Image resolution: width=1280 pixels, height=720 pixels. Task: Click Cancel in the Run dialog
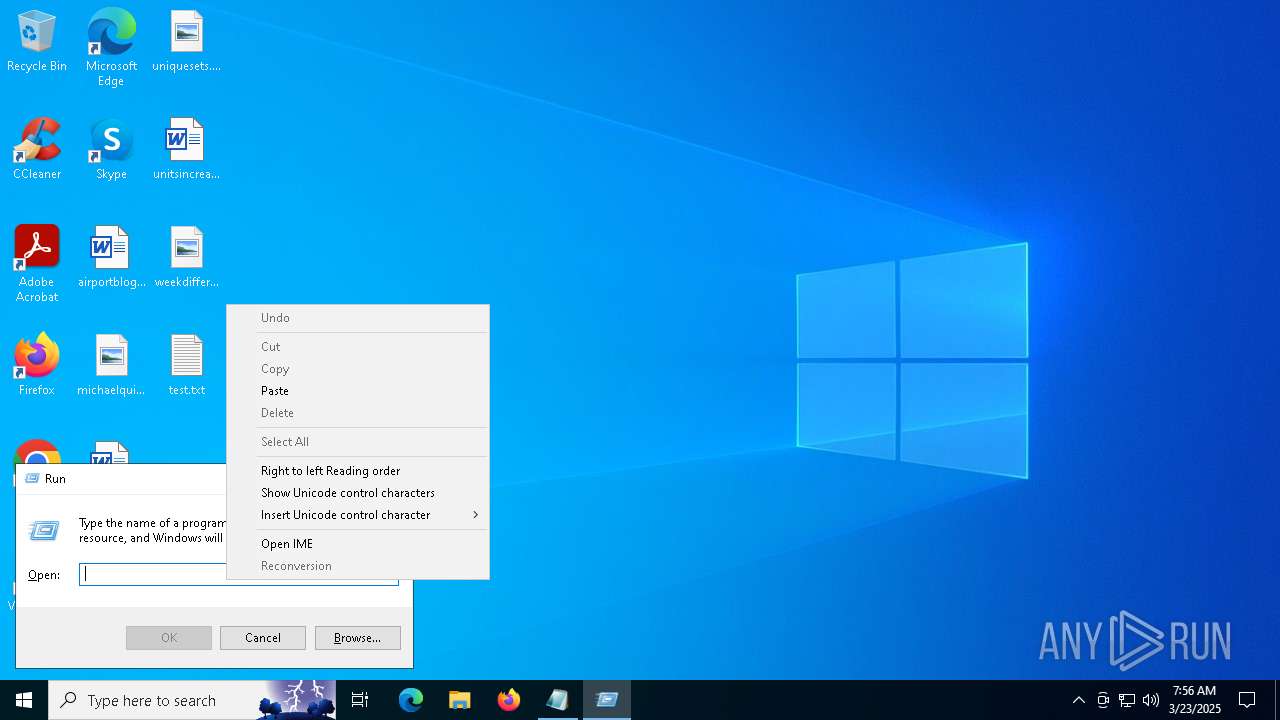click(263, 638)
